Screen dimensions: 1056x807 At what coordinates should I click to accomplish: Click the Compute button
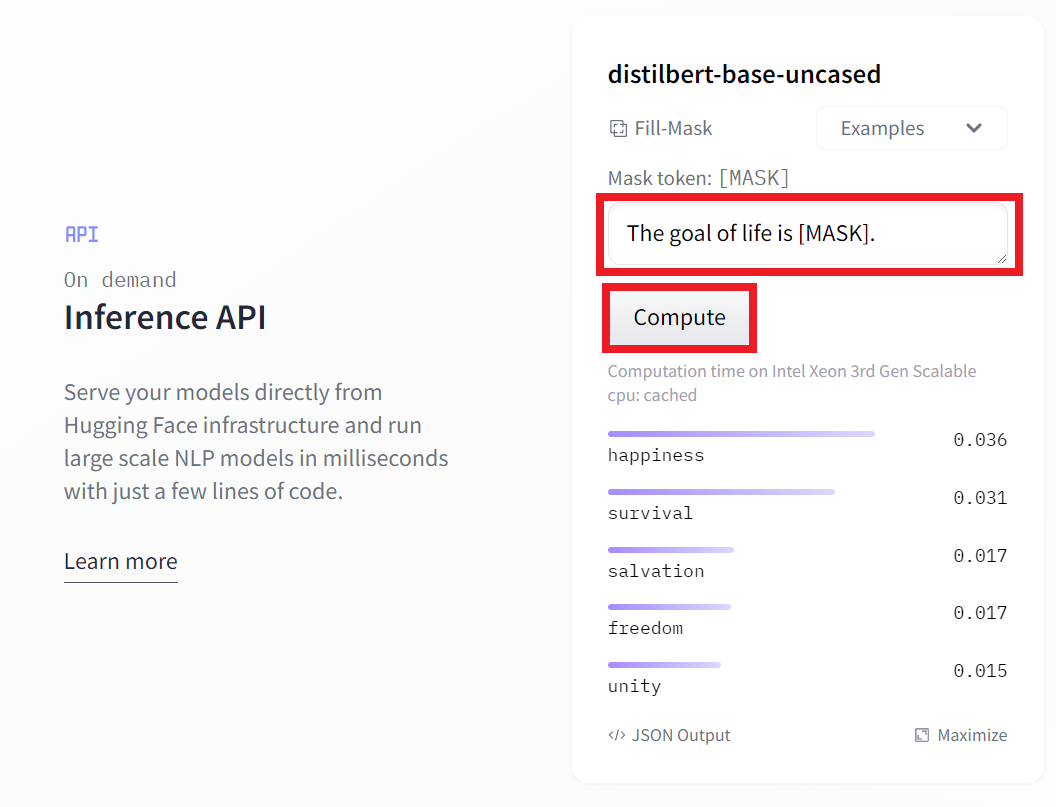pos(680,317)
